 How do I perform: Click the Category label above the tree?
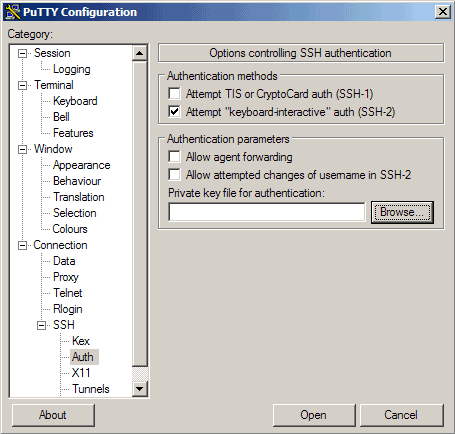pos(30,34)
